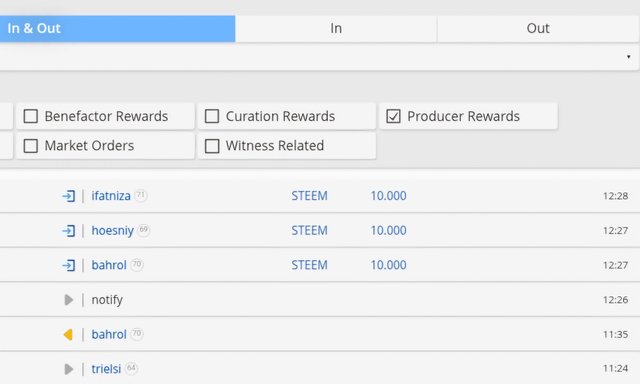Image resolution: width=640 pixels, height=384 pixels.
Task: Click the transfer-in icon next to bahrol at 12:27
Action: tap(69, 265)
